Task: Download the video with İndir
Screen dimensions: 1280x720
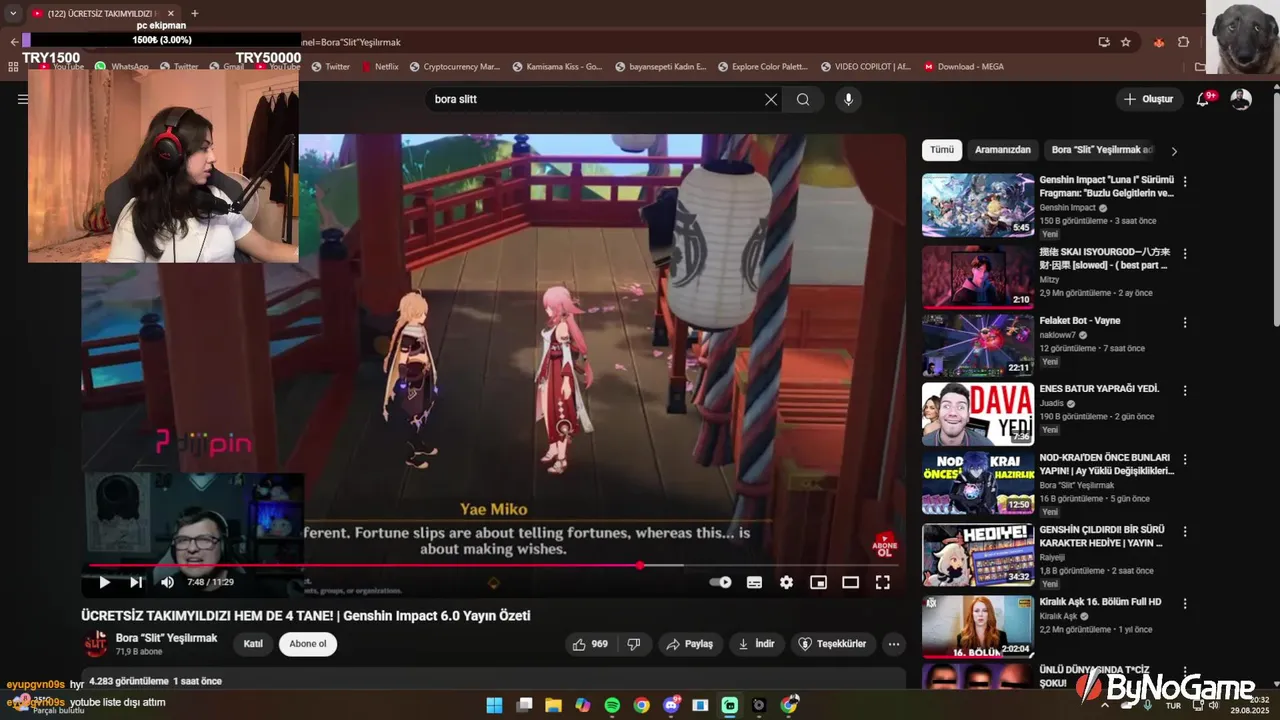Action: point(757,644)
